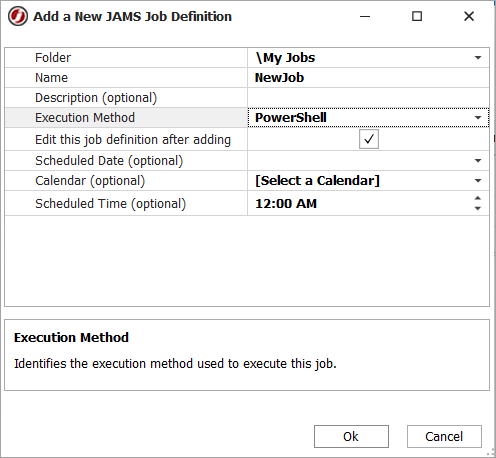The image size is (496, 458).
Task: Select the \My Jobs folder value
Action: coord(285,58)
